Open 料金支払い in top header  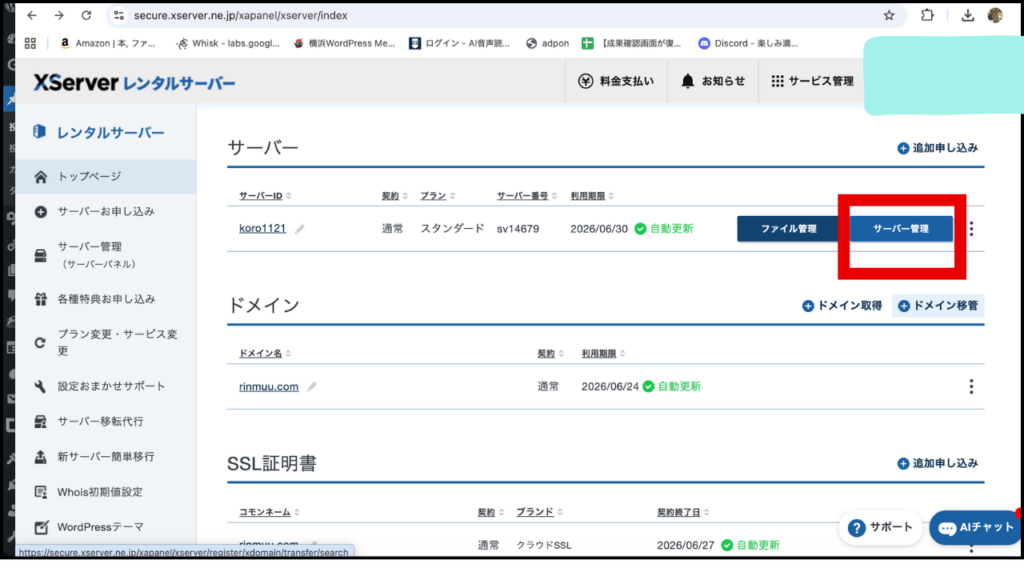coord(616,81)
